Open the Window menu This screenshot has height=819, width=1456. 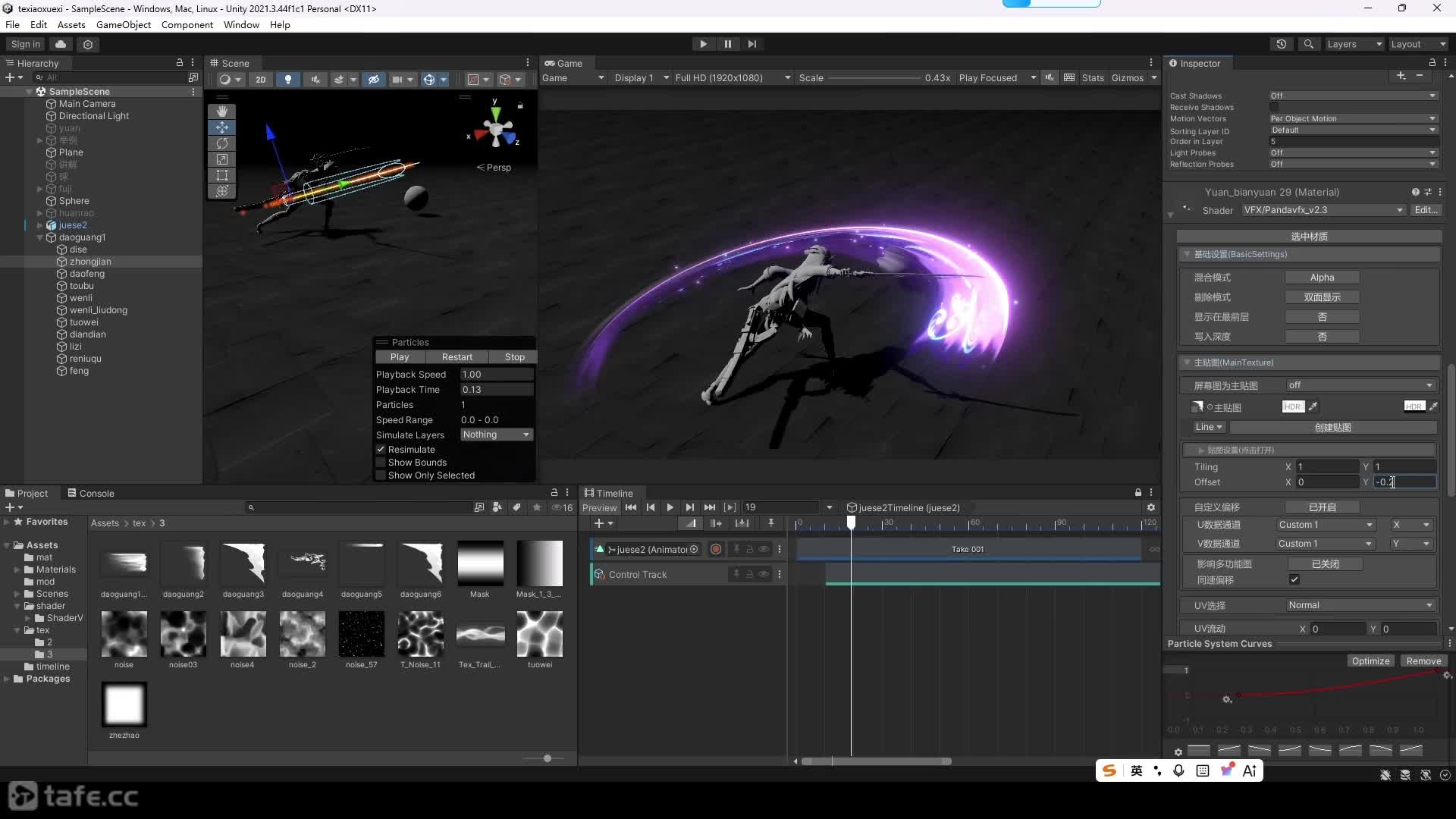241,24
